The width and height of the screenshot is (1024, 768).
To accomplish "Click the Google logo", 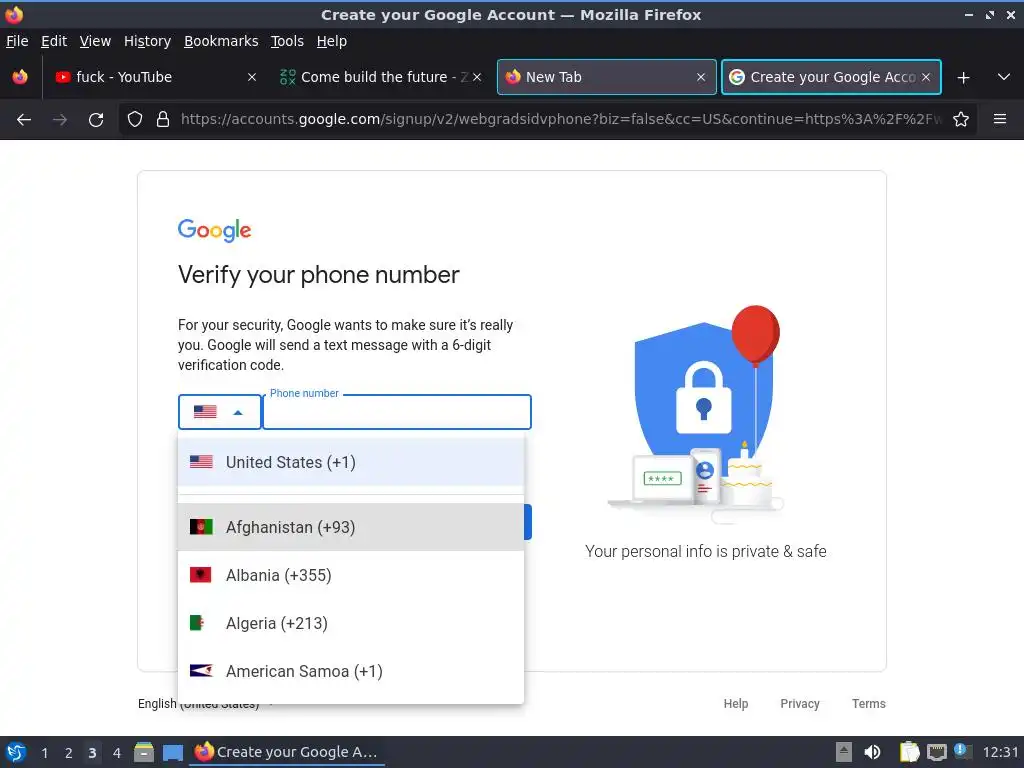I will [214, 230].
